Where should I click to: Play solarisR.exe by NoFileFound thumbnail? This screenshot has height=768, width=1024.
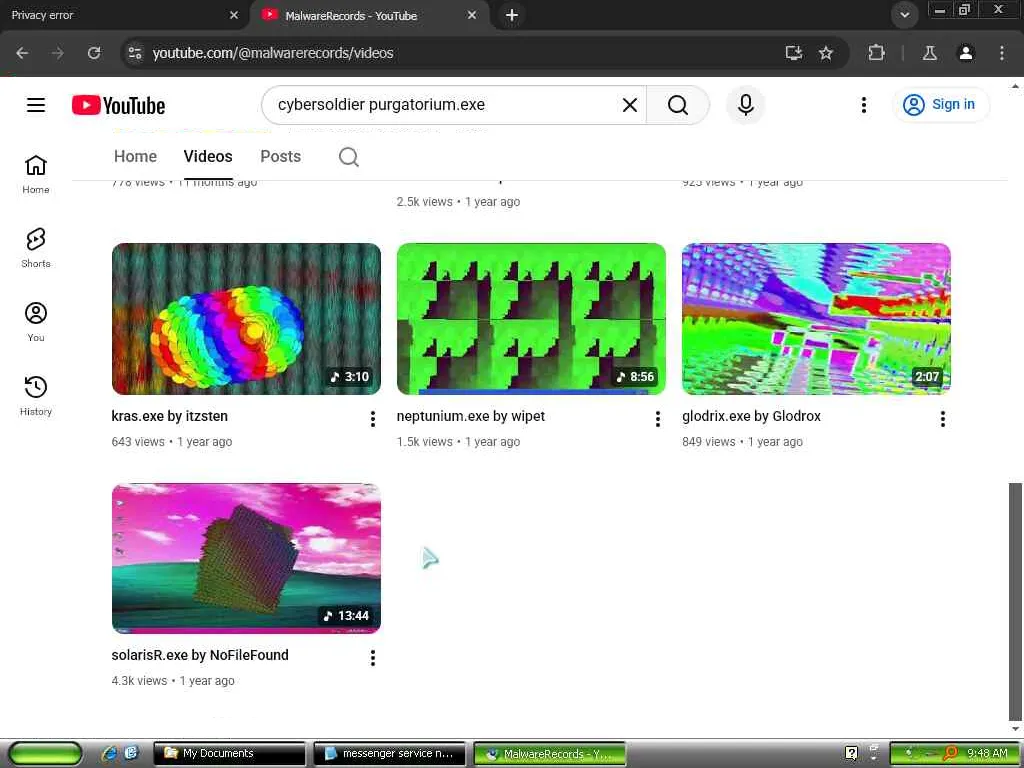pyautogui.click(x=246, y=558)
